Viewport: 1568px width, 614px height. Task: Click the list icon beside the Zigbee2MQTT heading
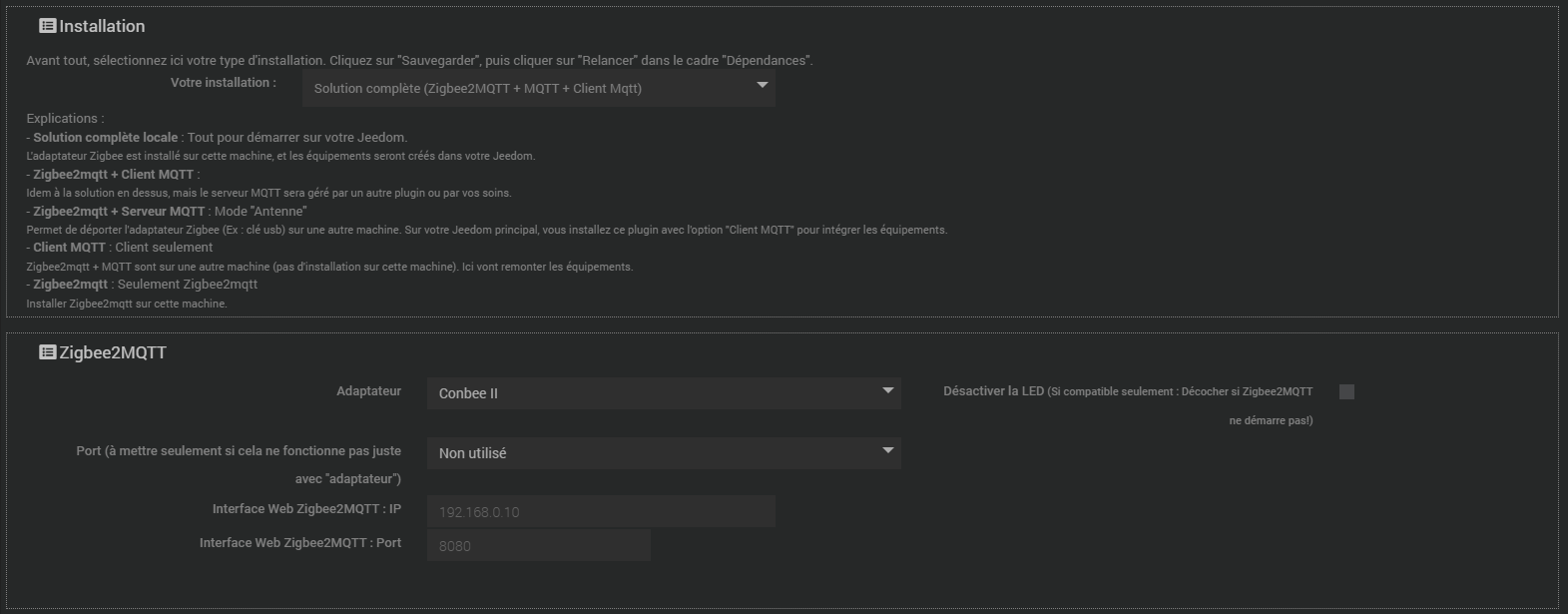tap(47, 352)
